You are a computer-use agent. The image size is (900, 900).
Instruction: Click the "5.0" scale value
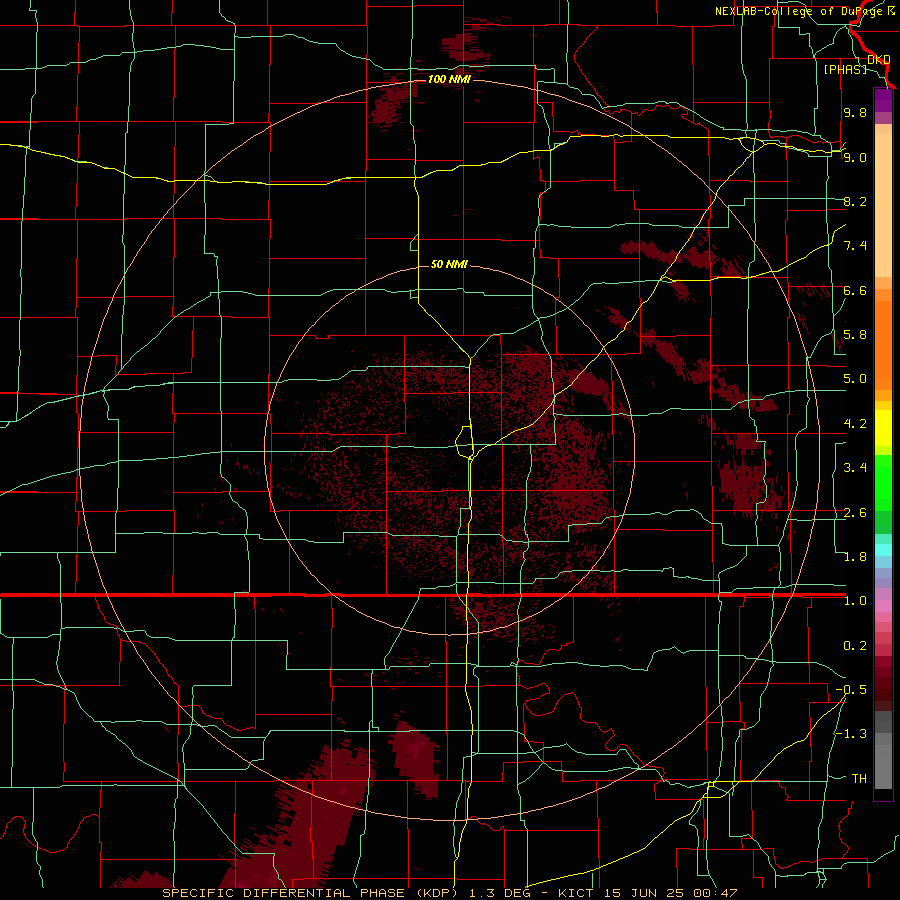point(855,379)
